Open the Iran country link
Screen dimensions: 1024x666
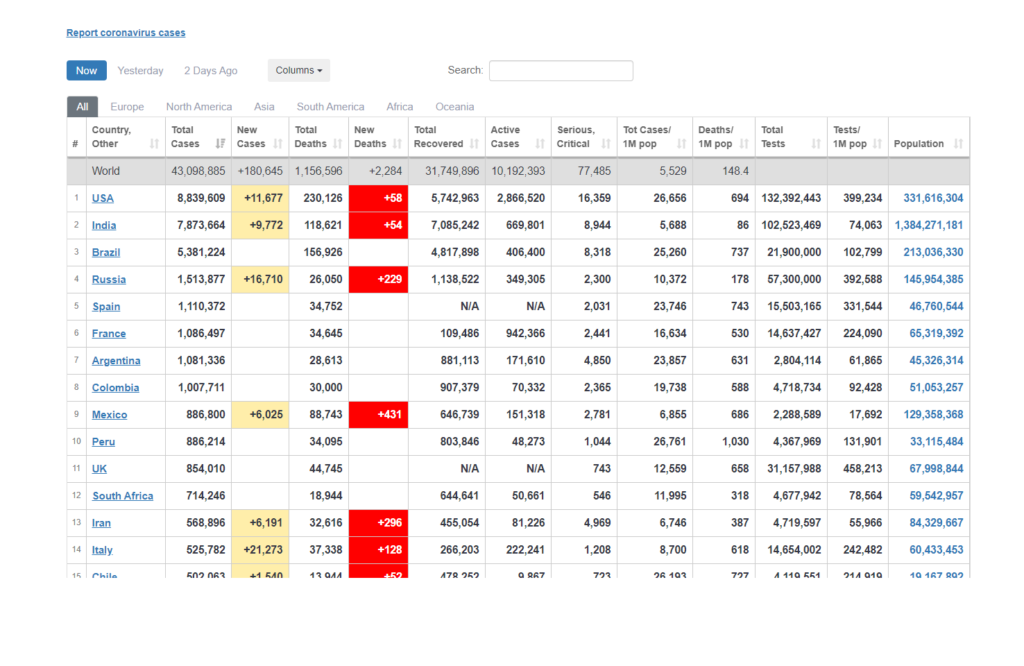(101, 523)
